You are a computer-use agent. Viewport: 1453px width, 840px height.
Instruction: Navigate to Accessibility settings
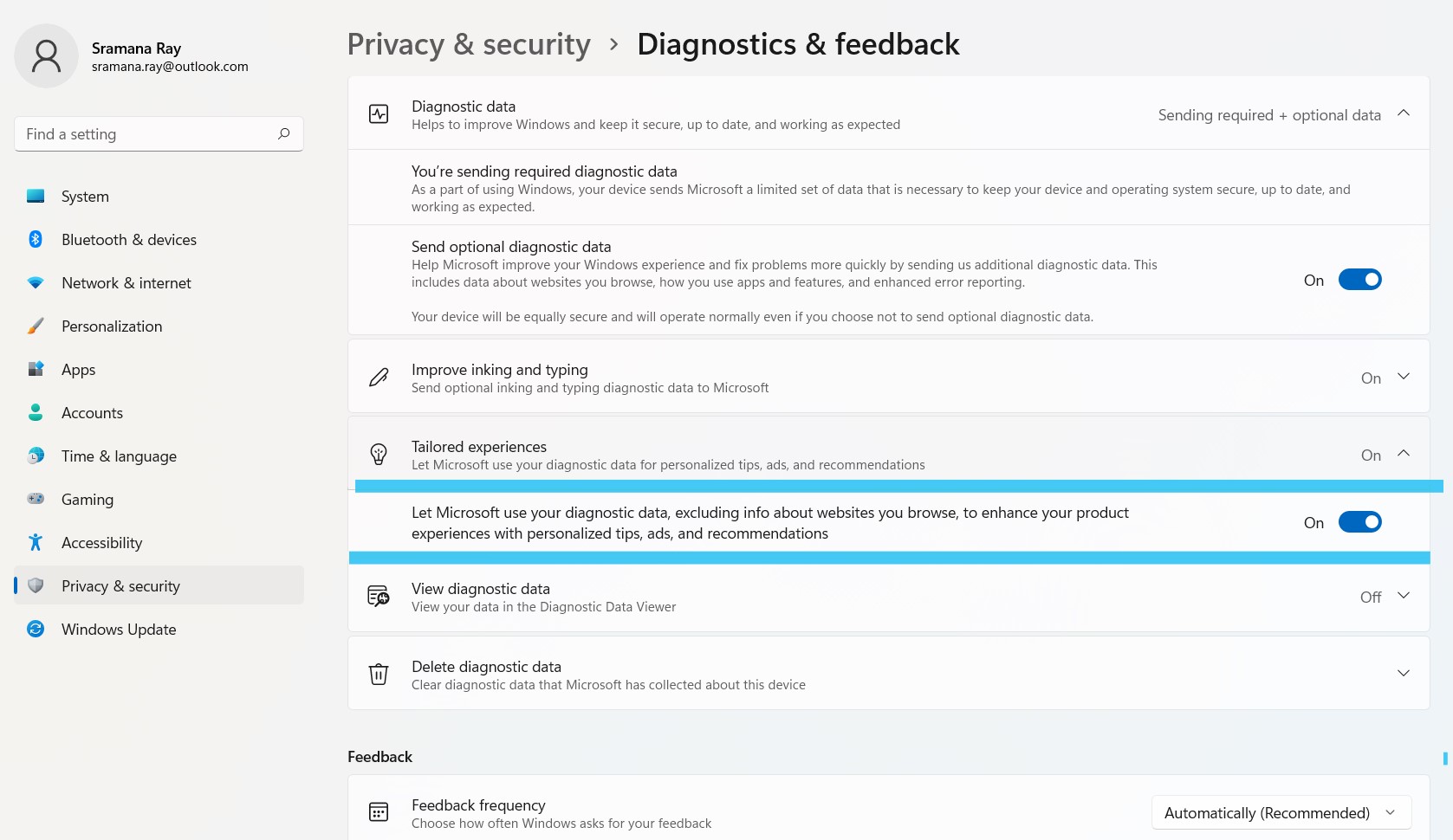click(101, 543)
